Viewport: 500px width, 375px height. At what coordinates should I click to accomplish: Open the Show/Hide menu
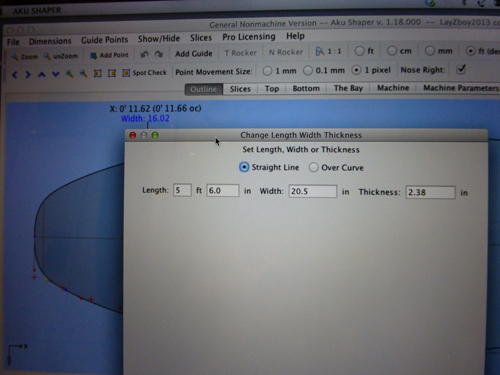click(159, 39)
